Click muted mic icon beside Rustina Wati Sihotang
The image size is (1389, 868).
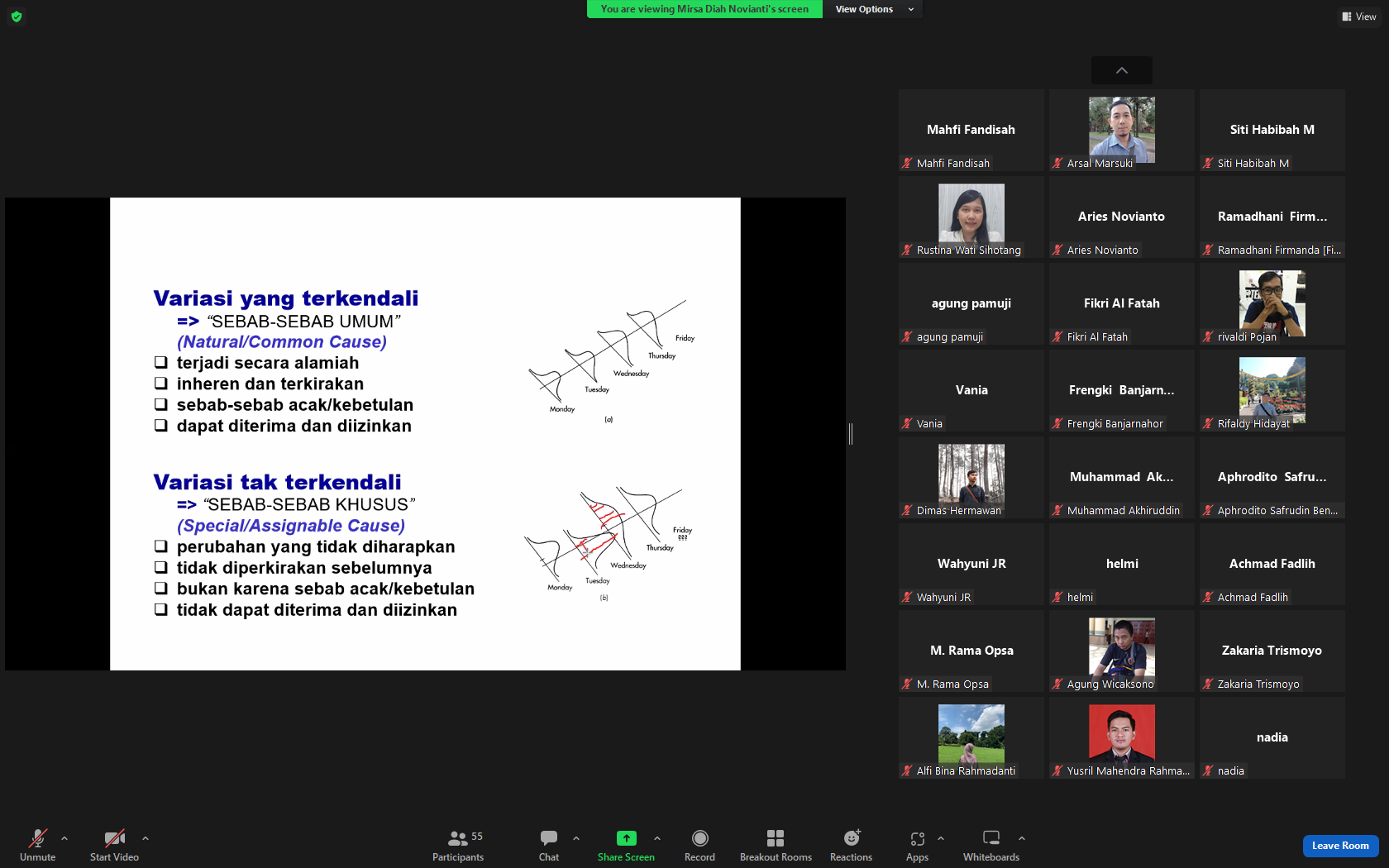click(x=908, y=250)
